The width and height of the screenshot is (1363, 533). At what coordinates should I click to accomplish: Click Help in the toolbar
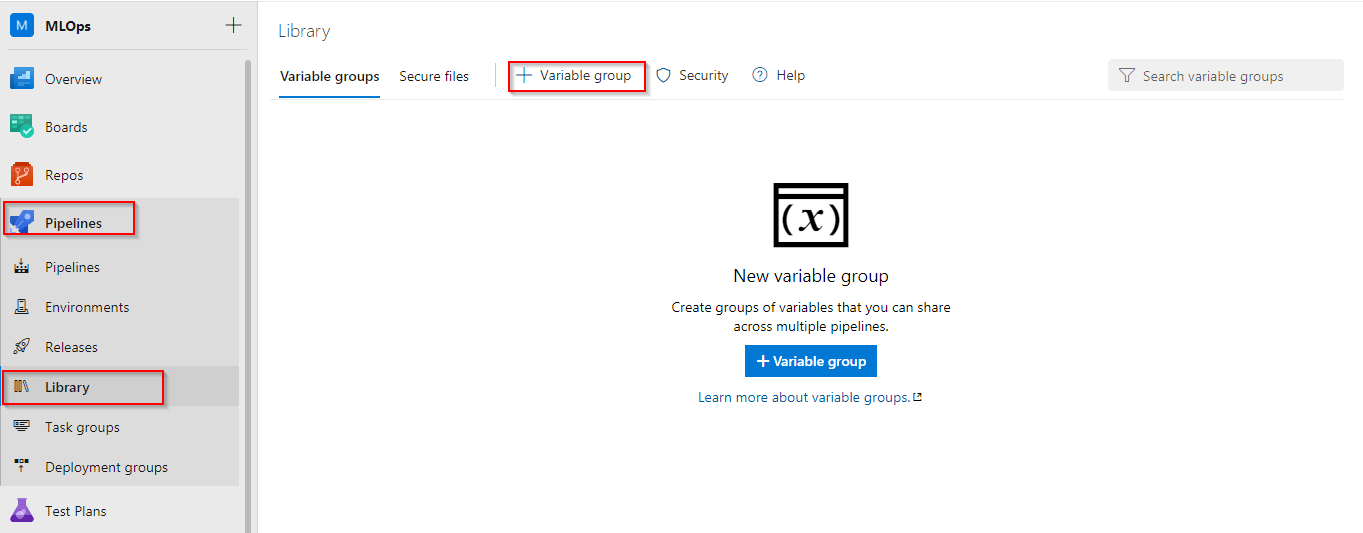[779, 75]
